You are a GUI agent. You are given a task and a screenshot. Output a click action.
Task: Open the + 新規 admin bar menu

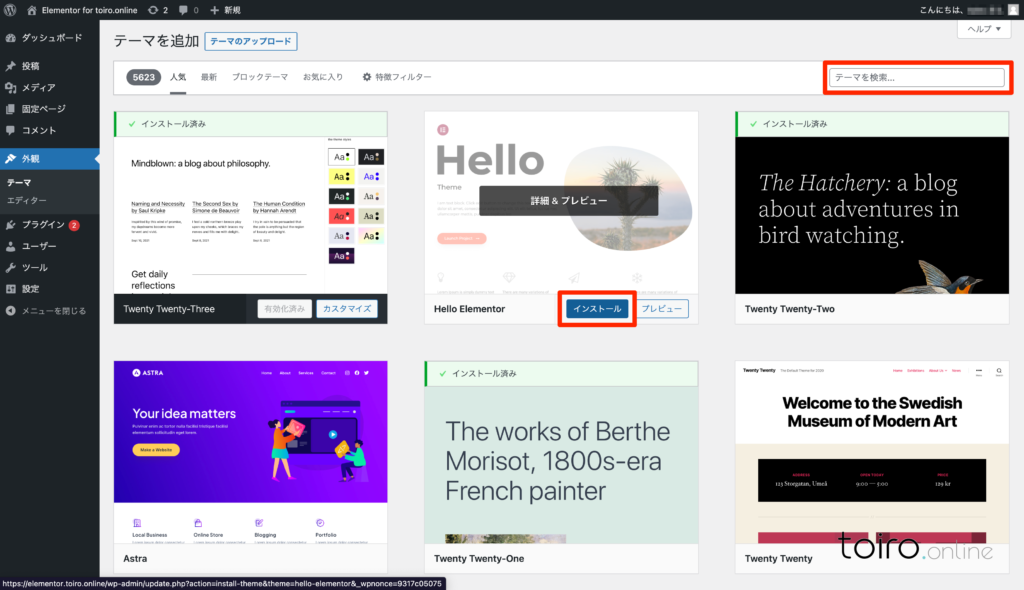coord(225,10)
